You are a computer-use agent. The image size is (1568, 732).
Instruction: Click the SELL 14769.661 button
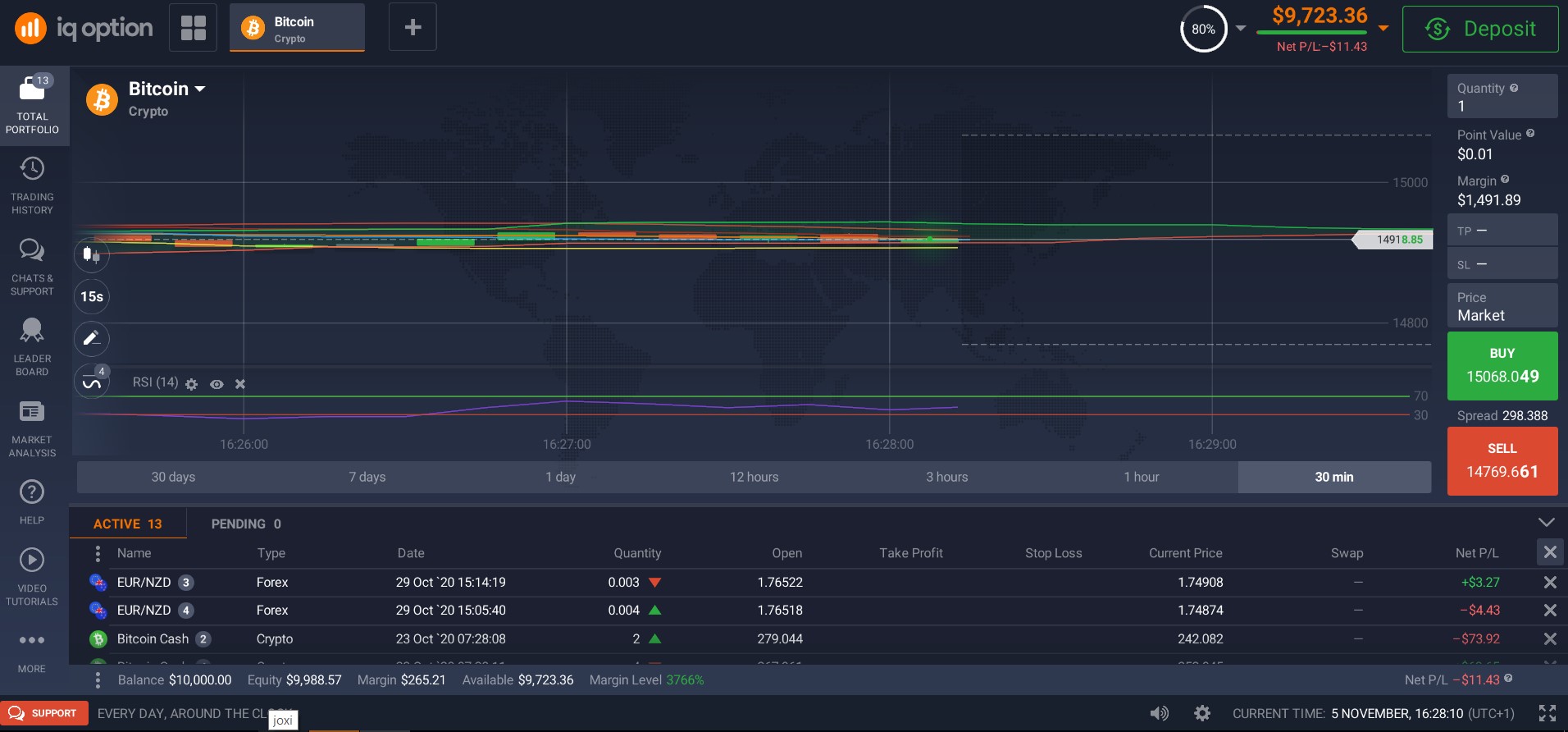point(1502,461)
